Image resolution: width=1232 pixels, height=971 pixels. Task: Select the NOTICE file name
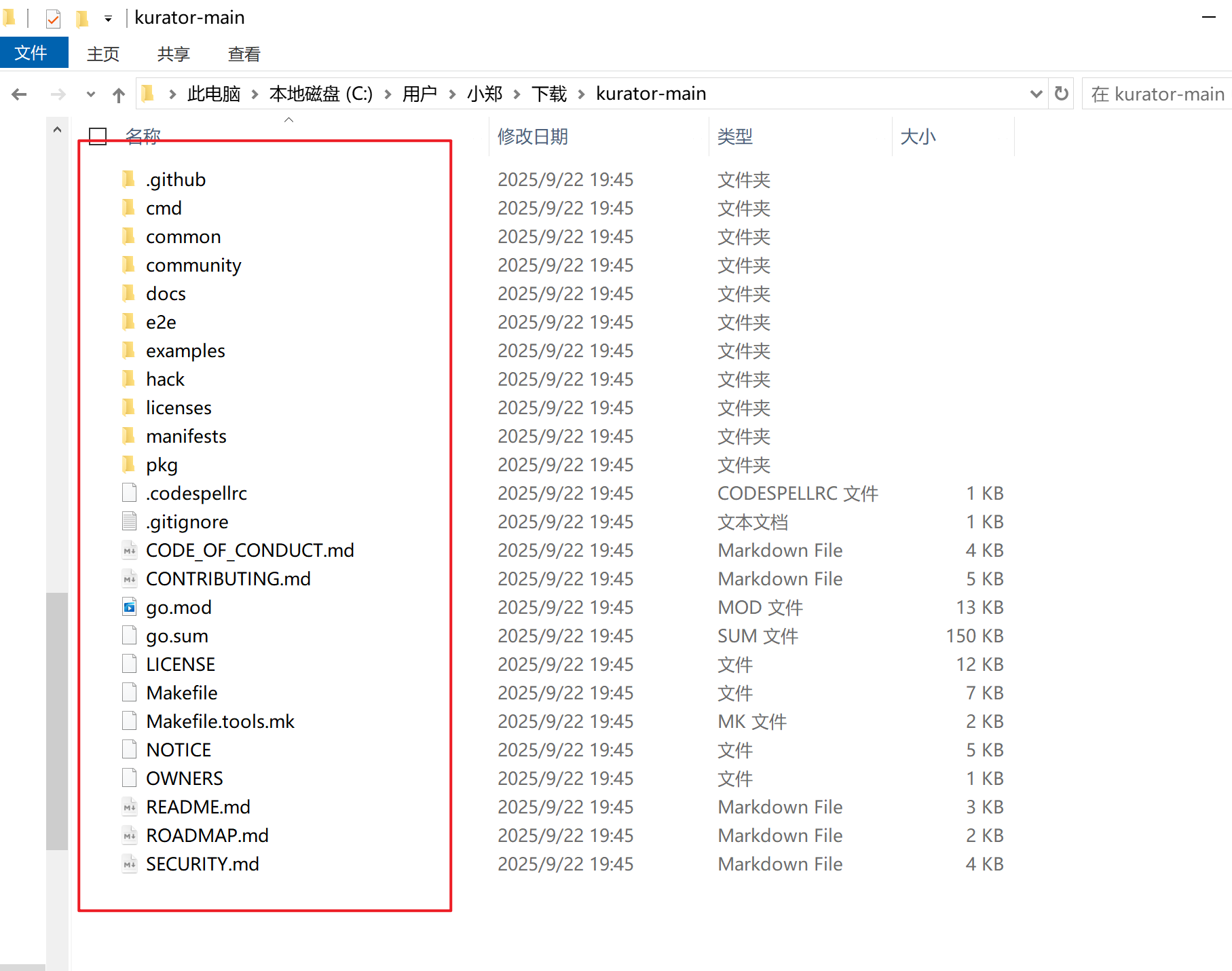[179, 750]
